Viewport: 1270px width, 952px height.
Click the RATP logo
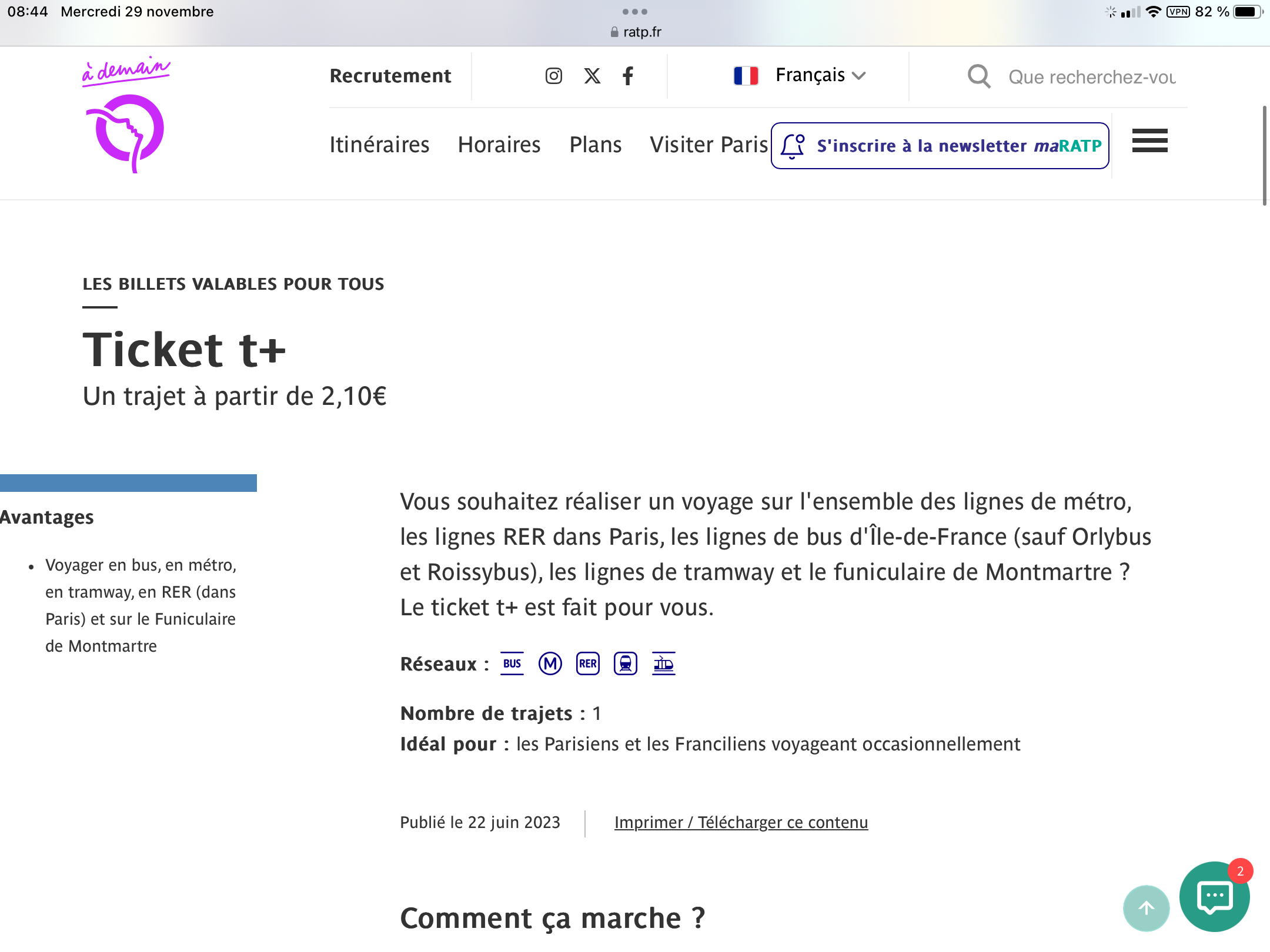point(126,115)
